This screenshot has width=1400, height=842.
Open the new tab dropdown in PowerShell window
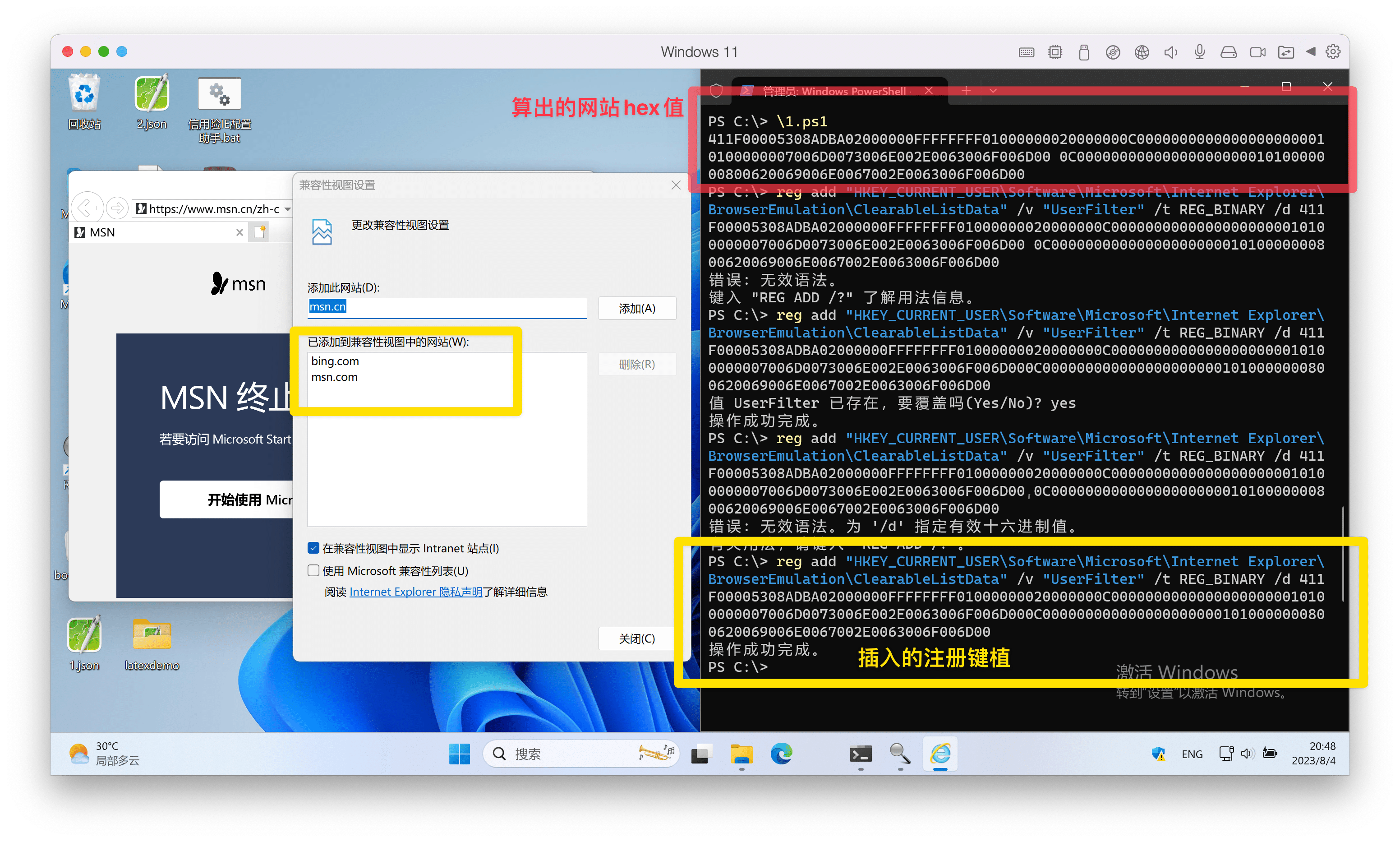pyautogui.click(x=992, y=90)
